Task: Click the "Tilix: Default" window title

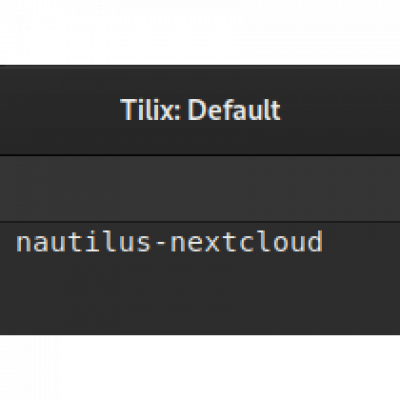Action: (x=201, y=109)
